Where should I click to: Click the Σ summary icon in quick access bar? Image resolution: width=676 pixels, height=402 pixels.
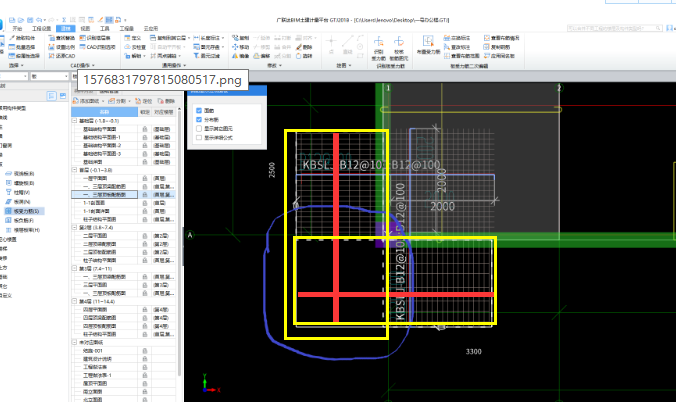click(x=64, y=20)
